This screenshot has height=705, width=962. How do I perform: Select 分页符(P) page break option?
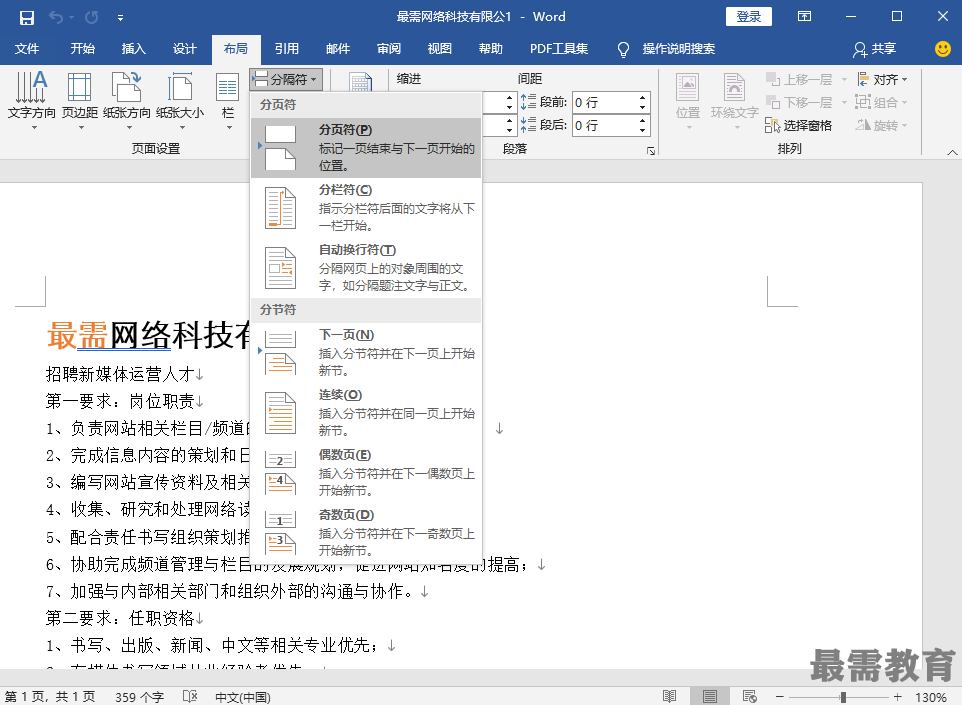click(366, 147)
